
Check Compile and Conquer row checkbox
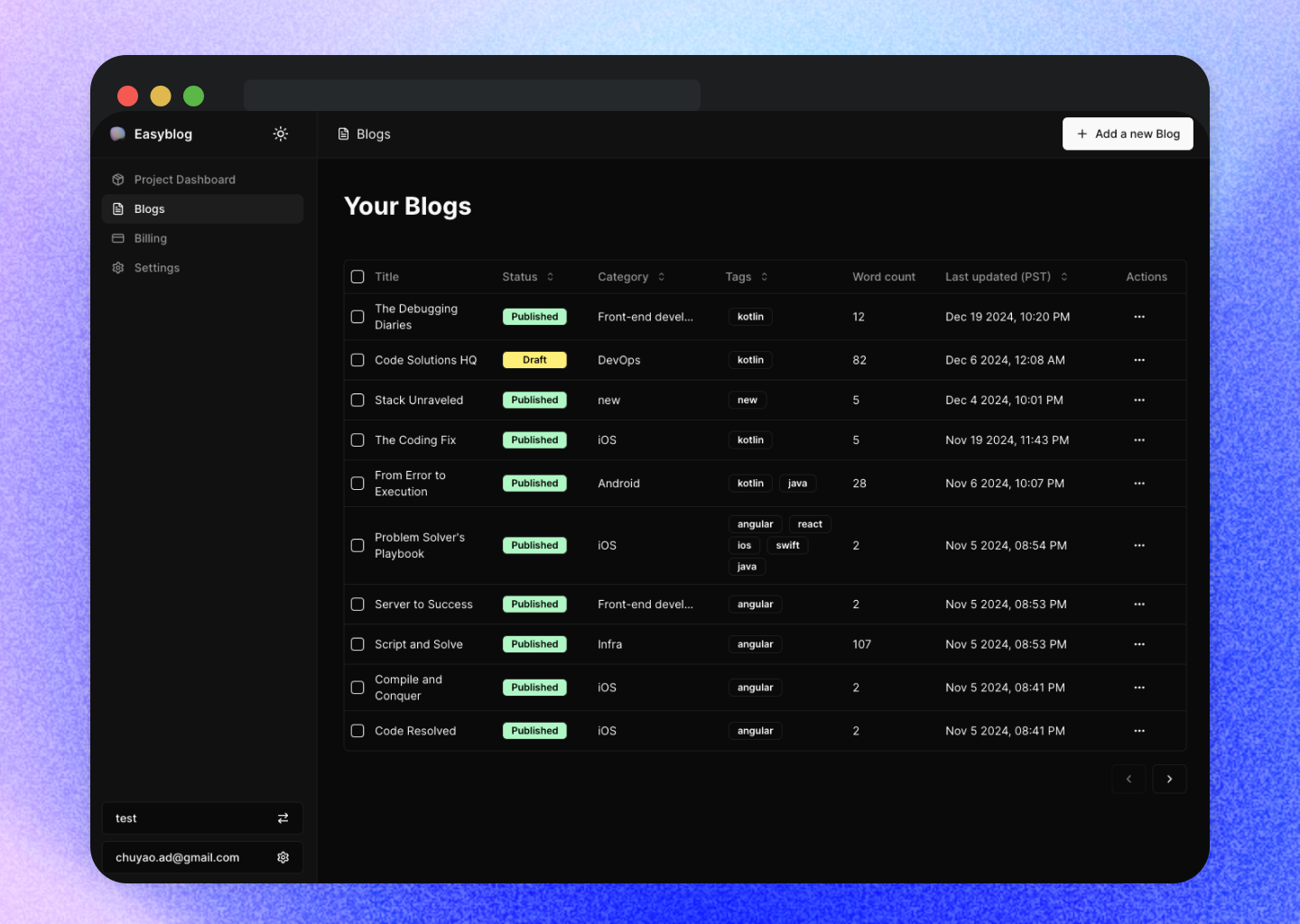(x=357, y=688)
